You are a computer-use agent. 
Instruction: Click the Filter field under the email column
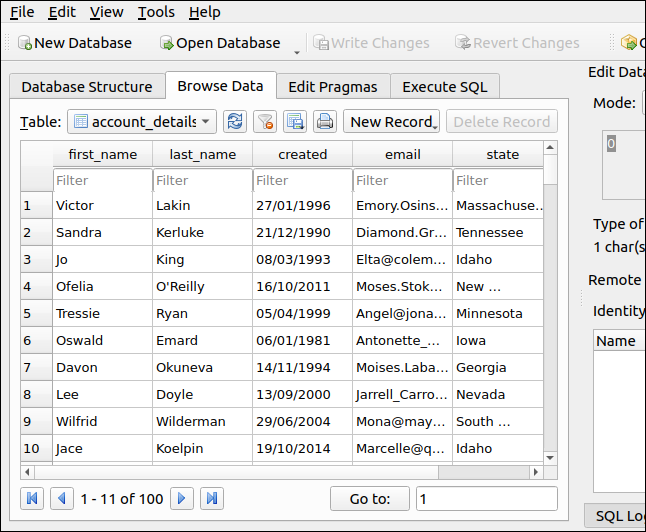(402, 181)
